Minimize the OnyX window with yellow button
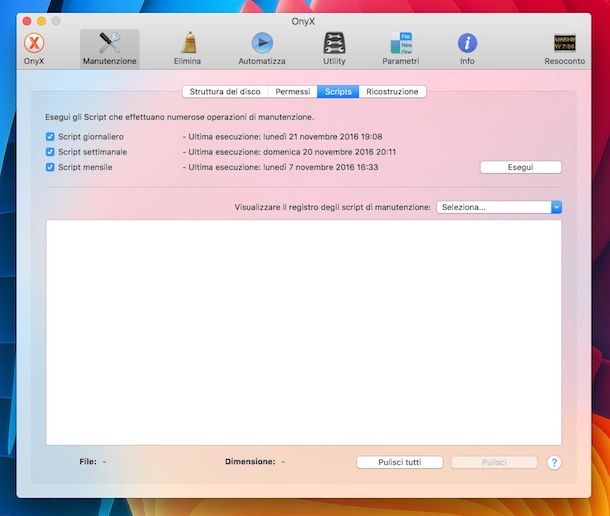 pyautogui.click(x=42, y=21)
